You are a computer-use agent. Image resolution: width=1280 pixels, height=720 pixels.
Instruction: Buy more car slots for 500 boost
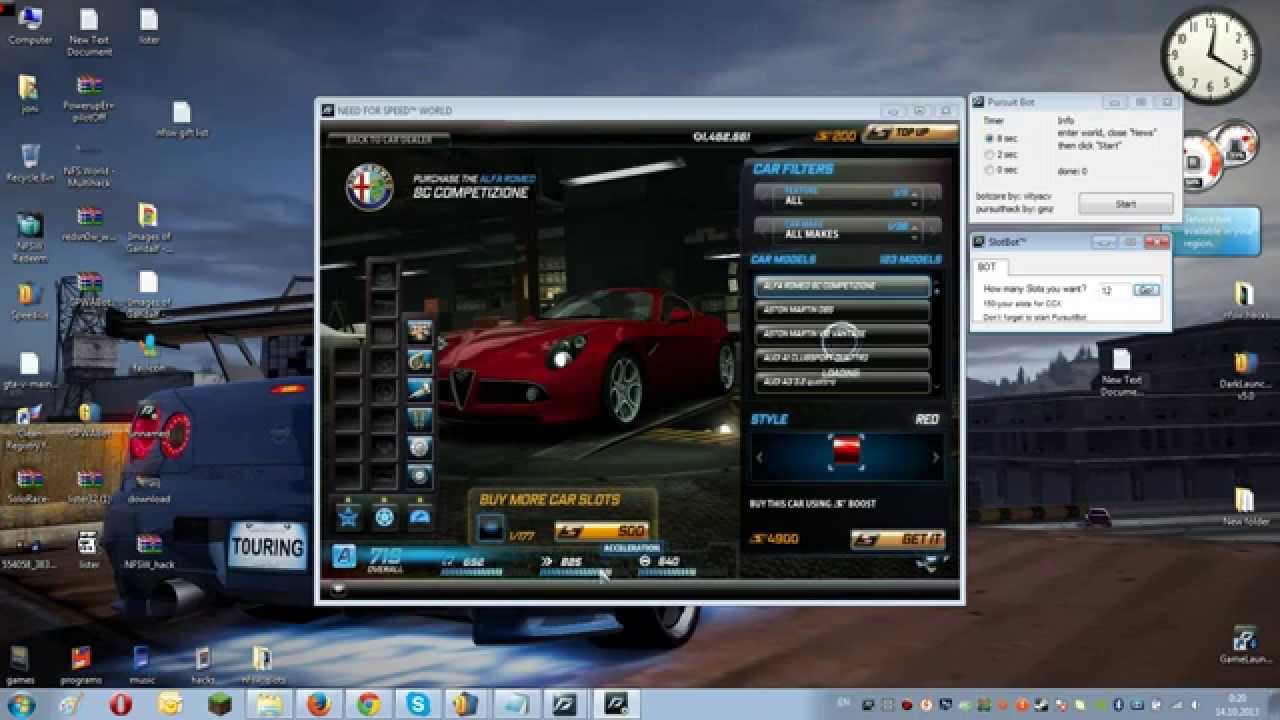[602, 531]
